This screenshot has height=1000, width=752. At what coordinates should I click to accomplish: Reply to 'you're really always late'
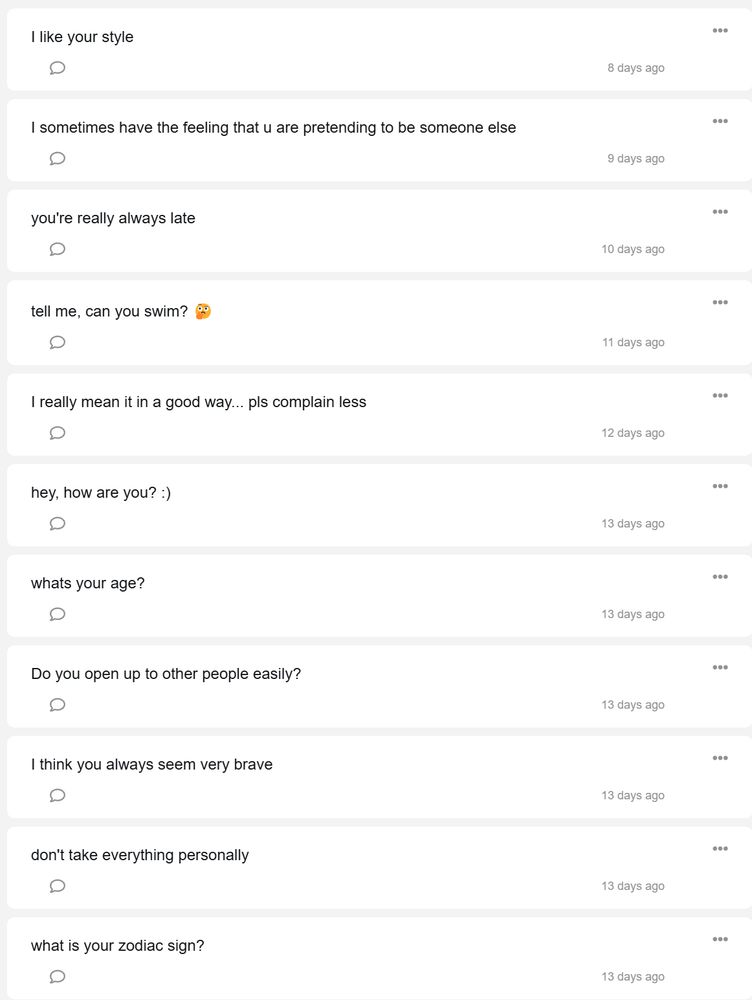(58, 249)
